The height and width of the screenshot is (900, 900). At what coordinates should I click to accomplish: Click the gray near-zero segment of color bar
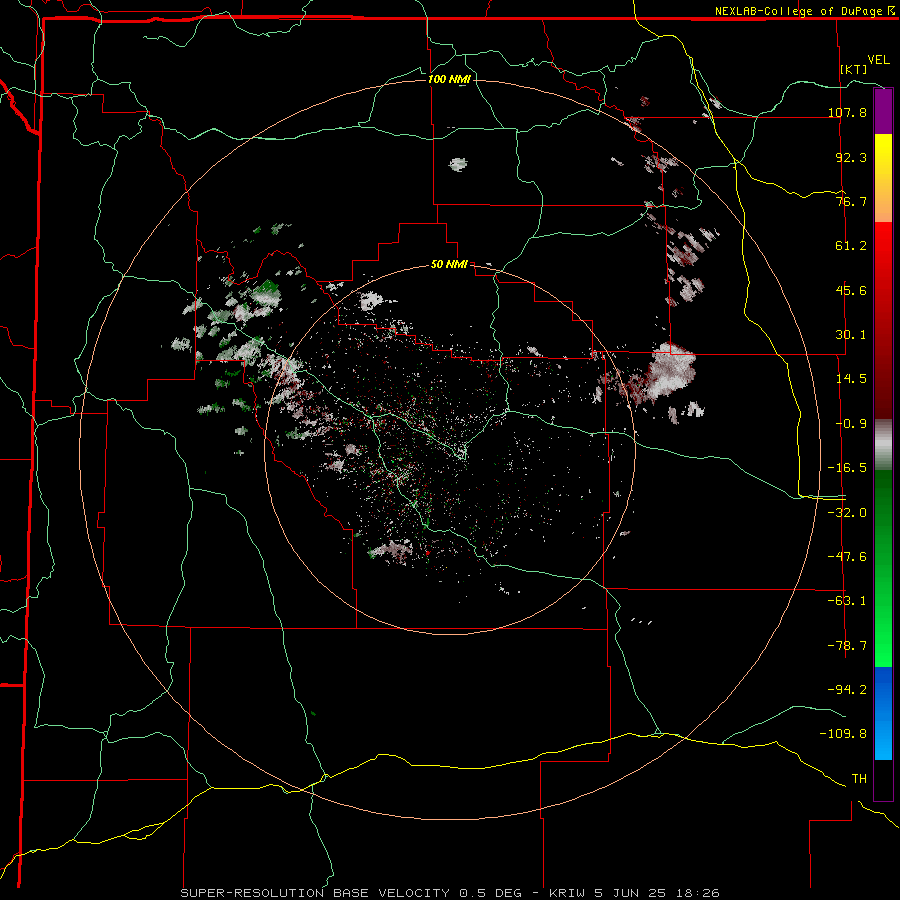[883, 444]
